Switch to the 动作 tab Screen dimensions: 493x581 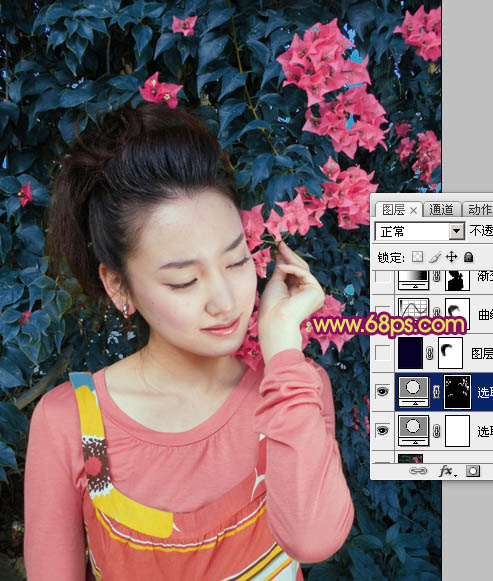[x=479, y=210]
